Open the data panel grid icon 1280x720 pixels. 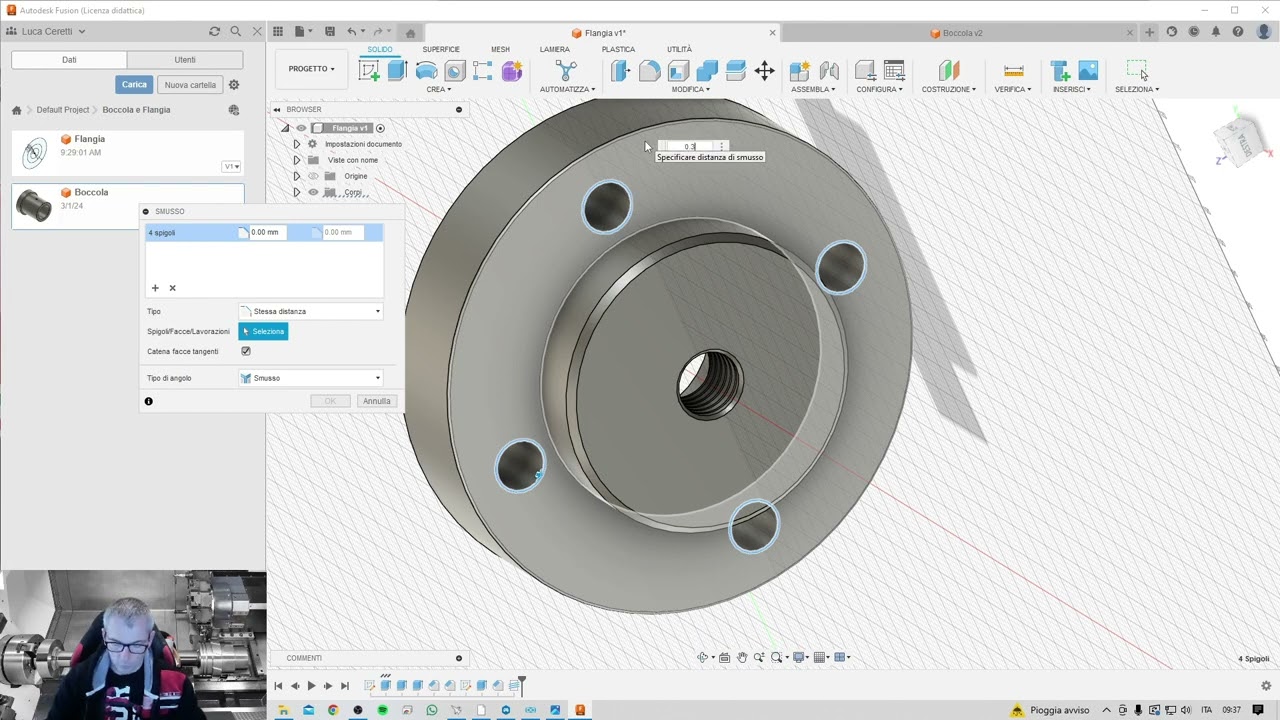[x=278, y=32]
